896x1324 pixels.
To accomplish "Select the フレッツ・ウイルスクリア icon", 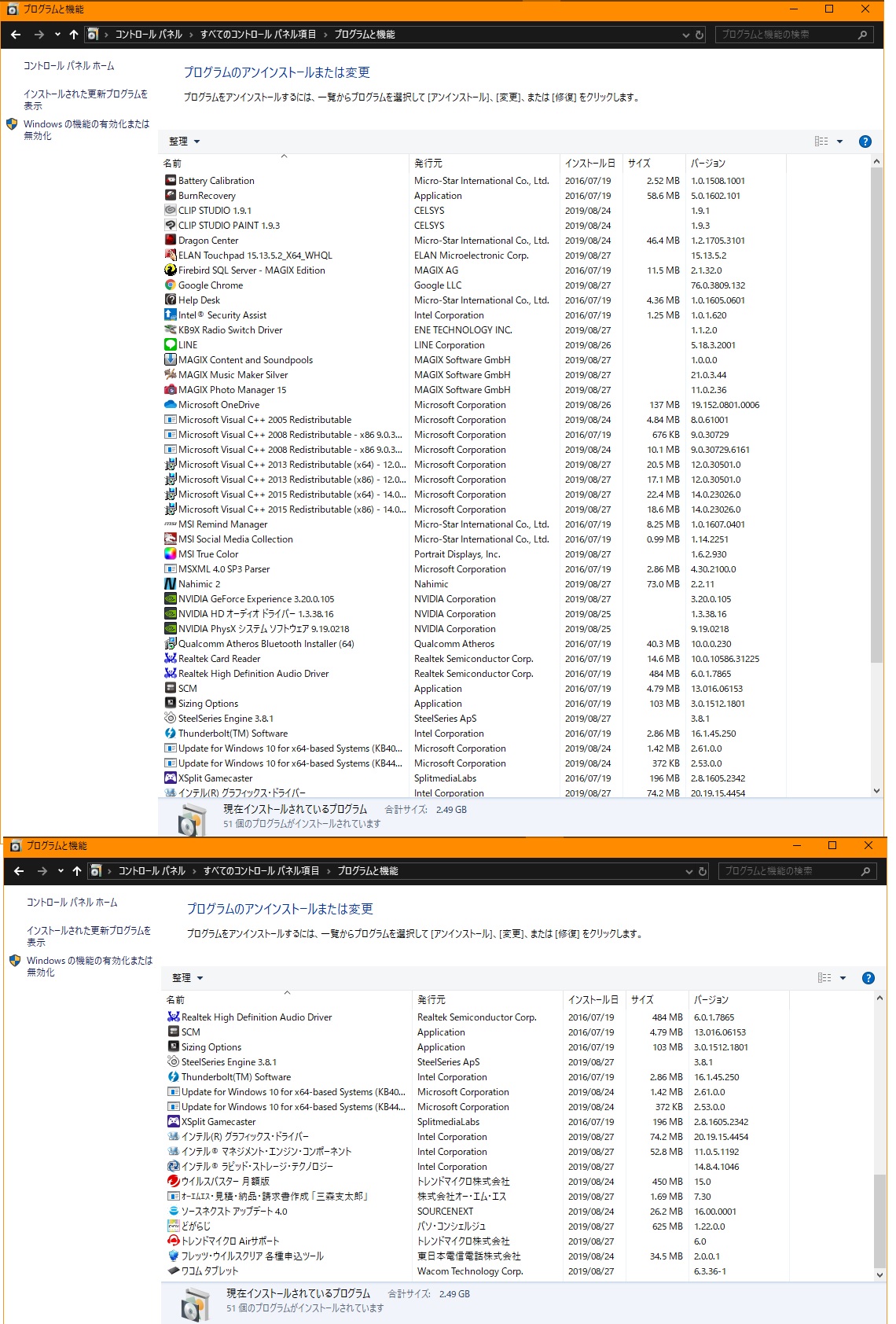I will [x=173, y=1256].
